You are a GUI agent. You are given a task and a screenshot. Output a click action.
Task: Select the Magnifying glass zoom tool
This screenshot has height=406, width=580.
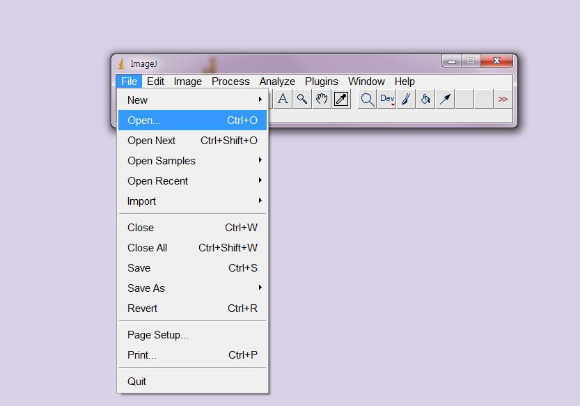pos(302,99)
